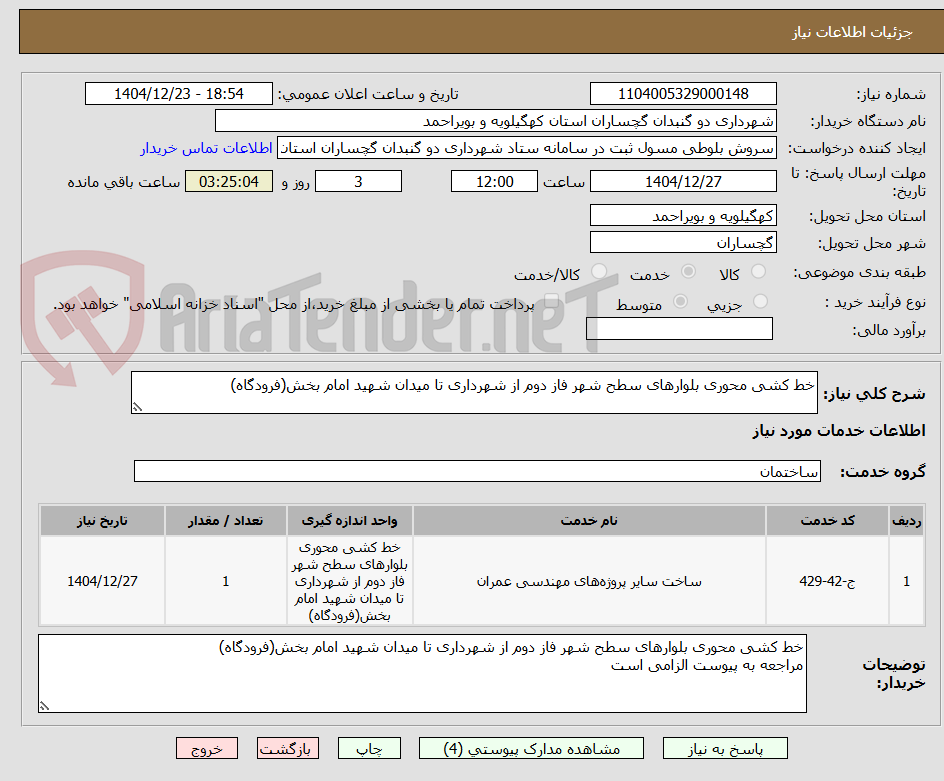
Task: Select the کالا/خدمت radio button
Action: (599, 272)
